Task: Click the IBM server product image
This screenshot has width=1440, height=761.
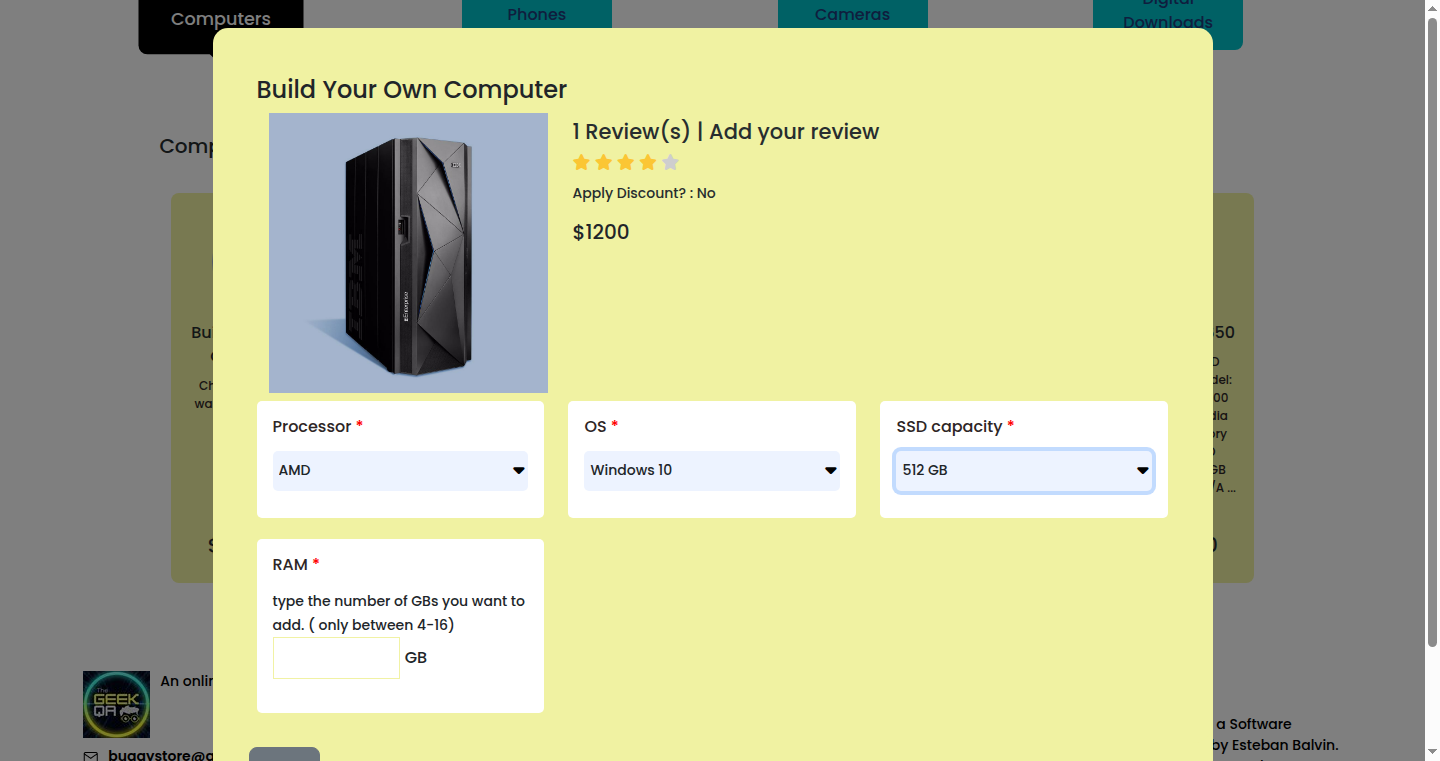Action: point(408,253)
